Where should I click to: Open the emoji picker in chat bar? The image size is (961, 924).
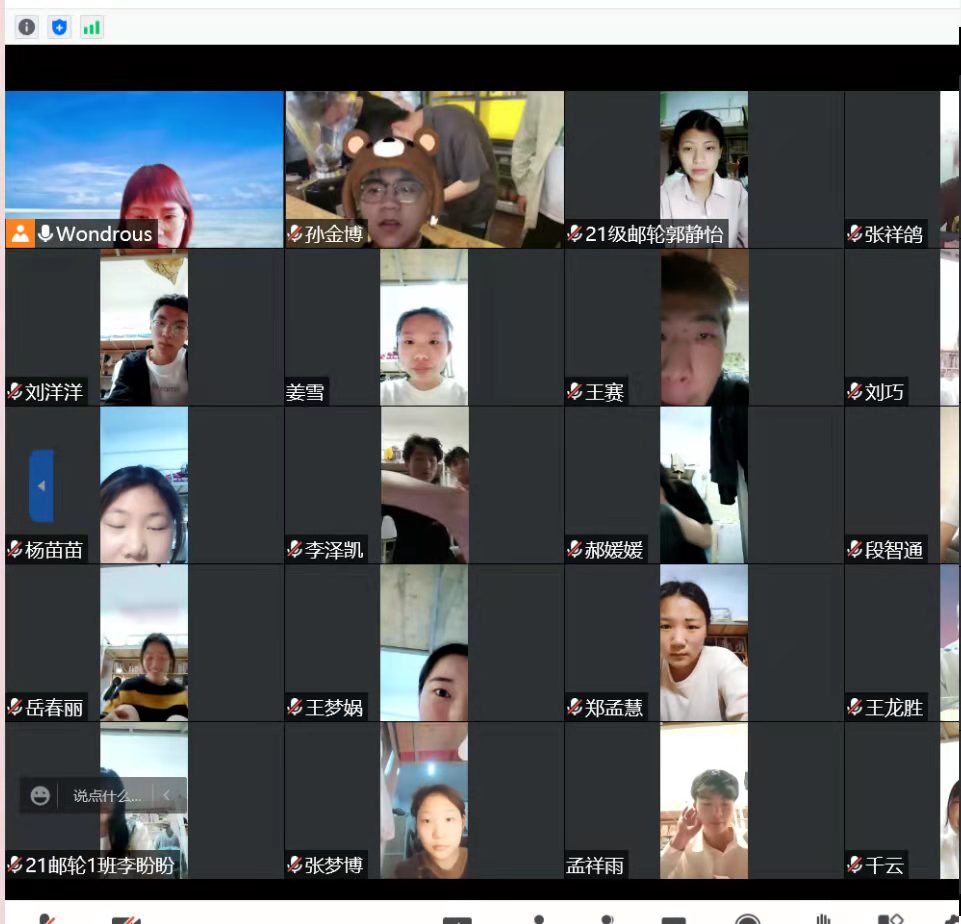click(40, 796)
